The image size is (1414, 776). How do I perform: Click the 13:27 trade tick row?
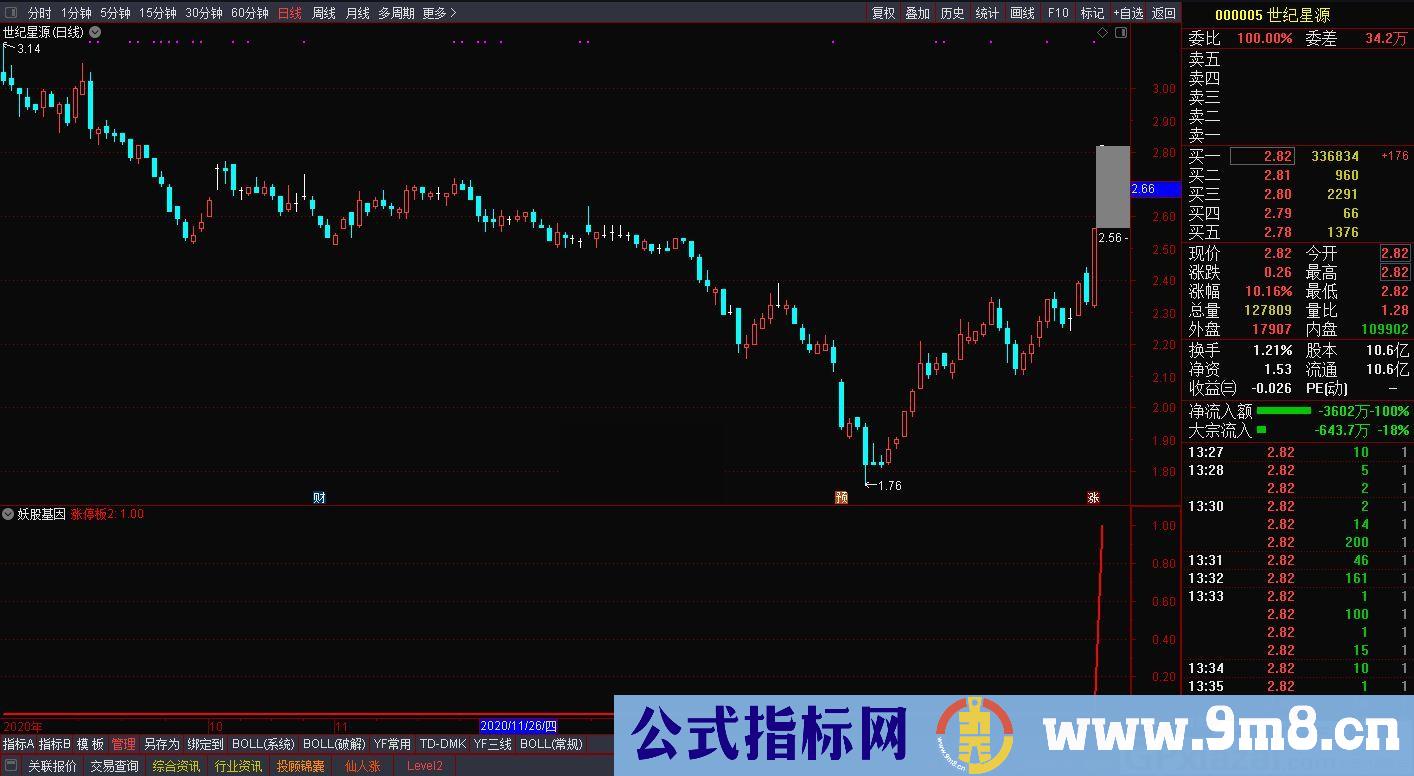pos(1297,452)
